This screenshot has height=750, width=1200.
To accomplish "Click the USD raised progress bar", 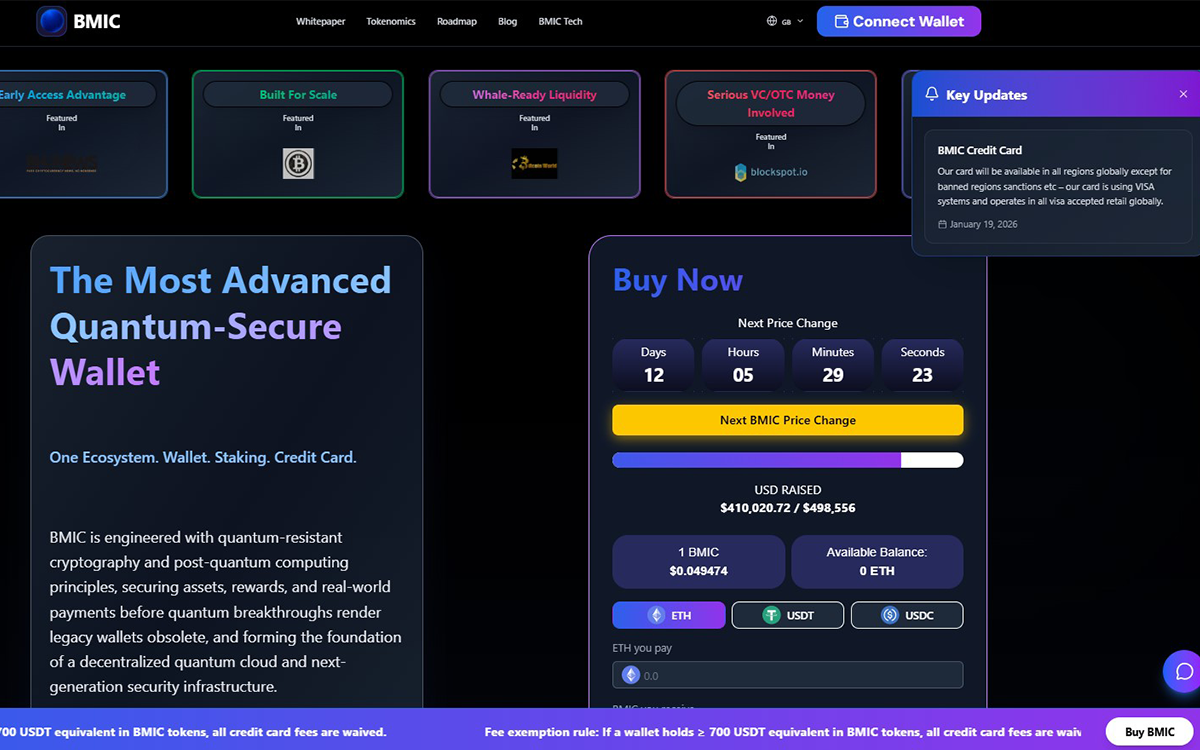I will click(787, 460).
